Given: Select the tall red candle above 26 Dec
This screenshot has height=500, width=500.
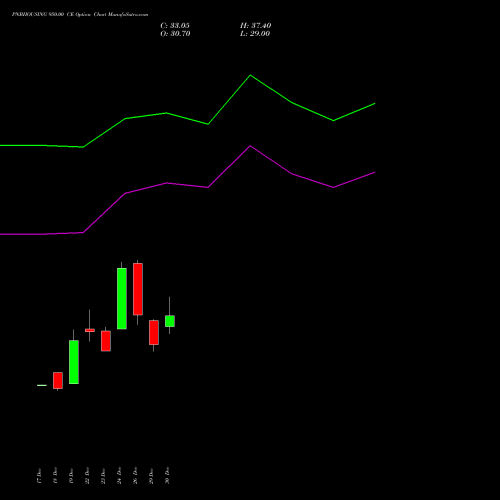Looking at the screenshot, I should 138,289.
